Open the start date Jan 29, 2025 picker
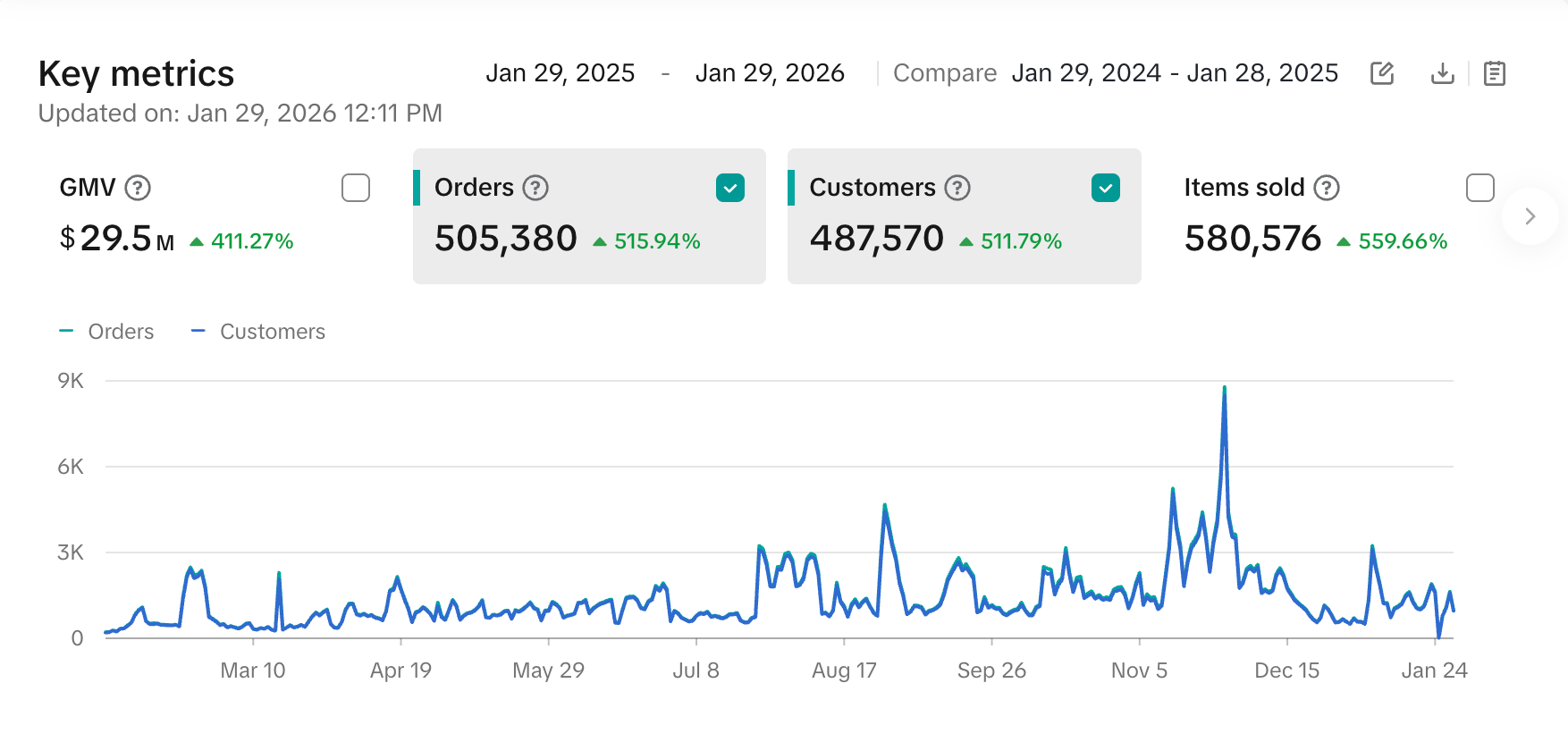 point(560,73)
